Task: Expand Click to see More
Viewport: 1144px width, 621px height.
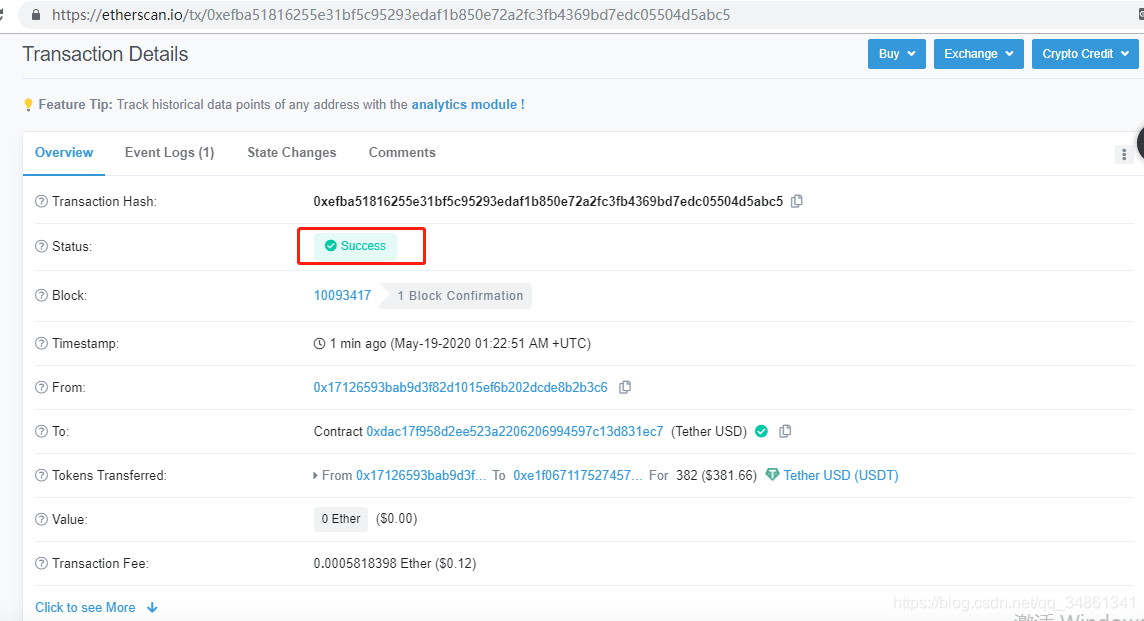Action: [96, 607]
